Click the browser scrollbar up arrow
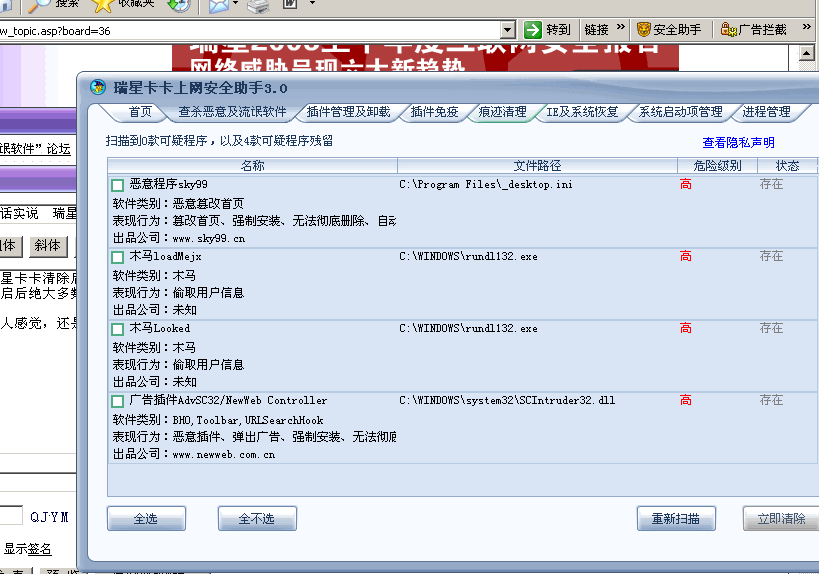The height and width of the screenshot is (574, 819). [x=806, y=53]
